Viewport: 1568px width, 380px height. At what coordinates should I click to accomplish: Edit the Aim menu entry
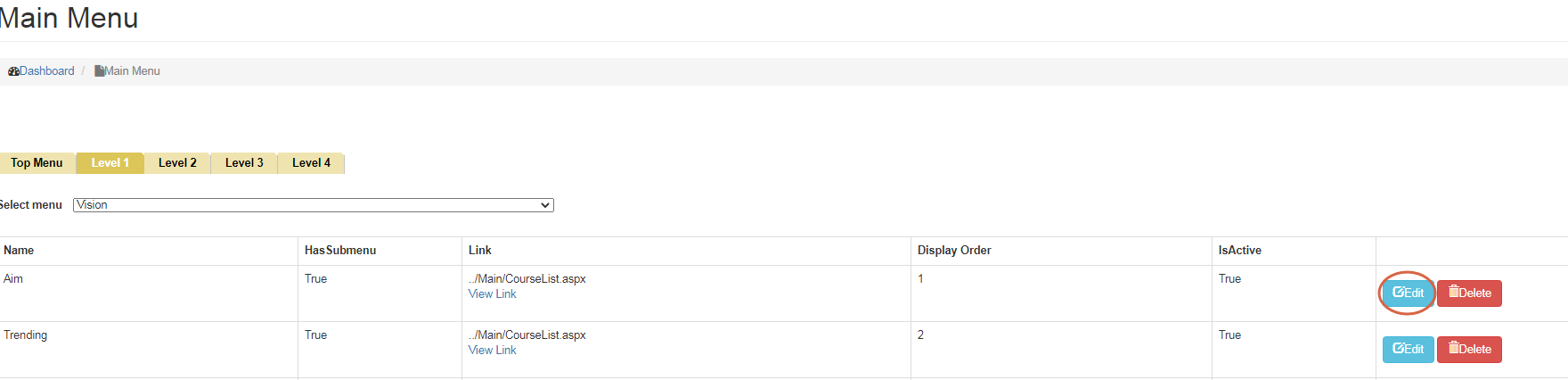coord(1408,293)
